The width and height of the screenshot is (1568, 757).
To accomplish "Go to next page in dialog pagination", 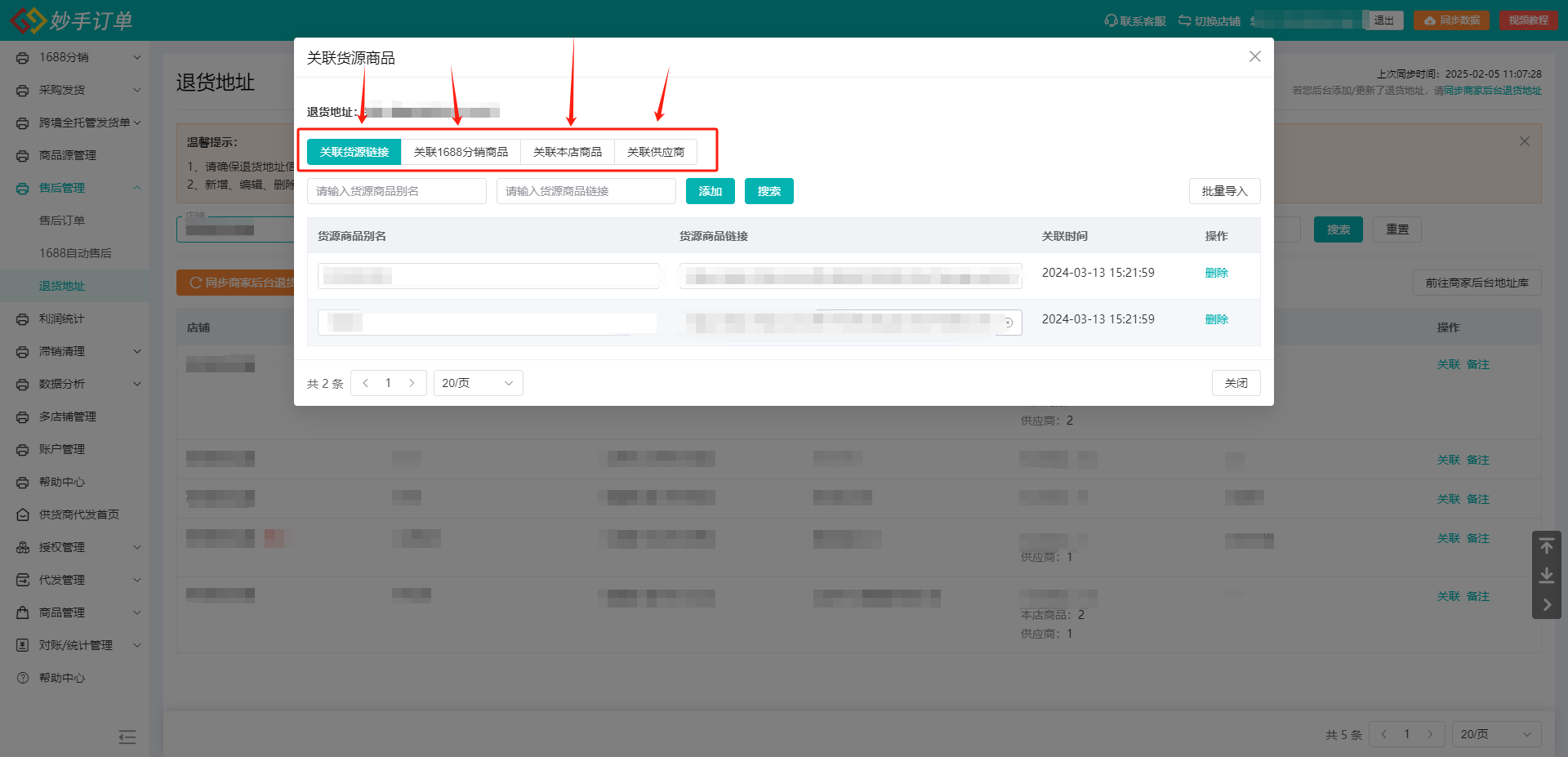I will pyautogui.click(x=412, y=383).
